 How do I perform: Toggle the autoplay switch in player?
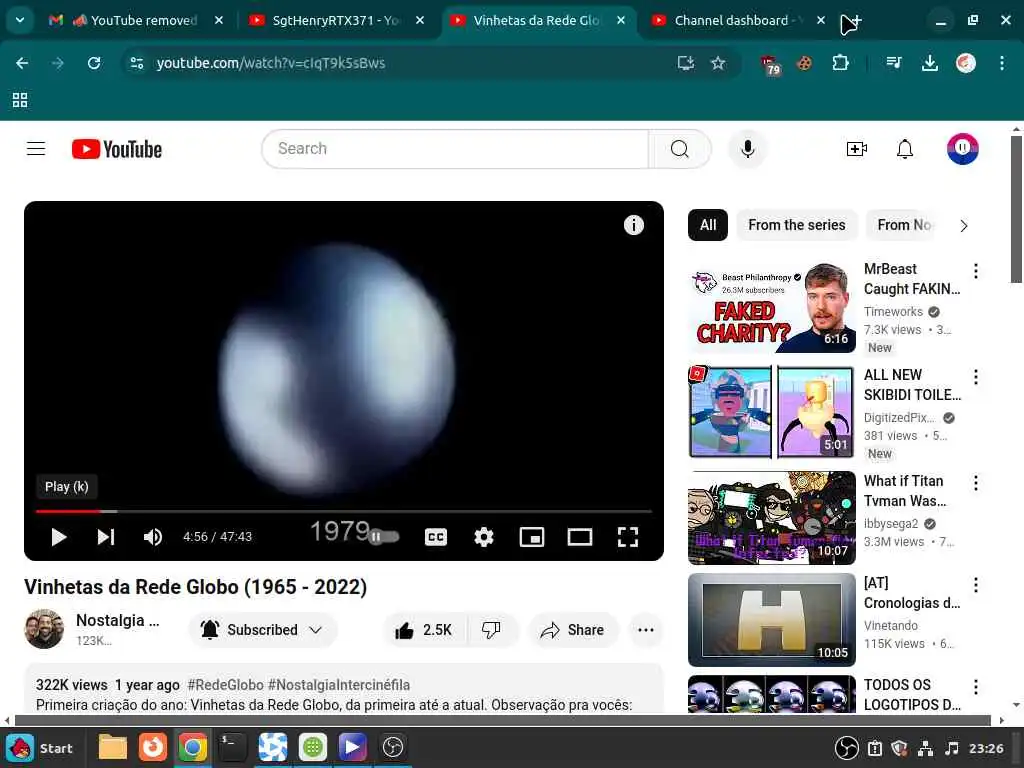tap(384, 537)
